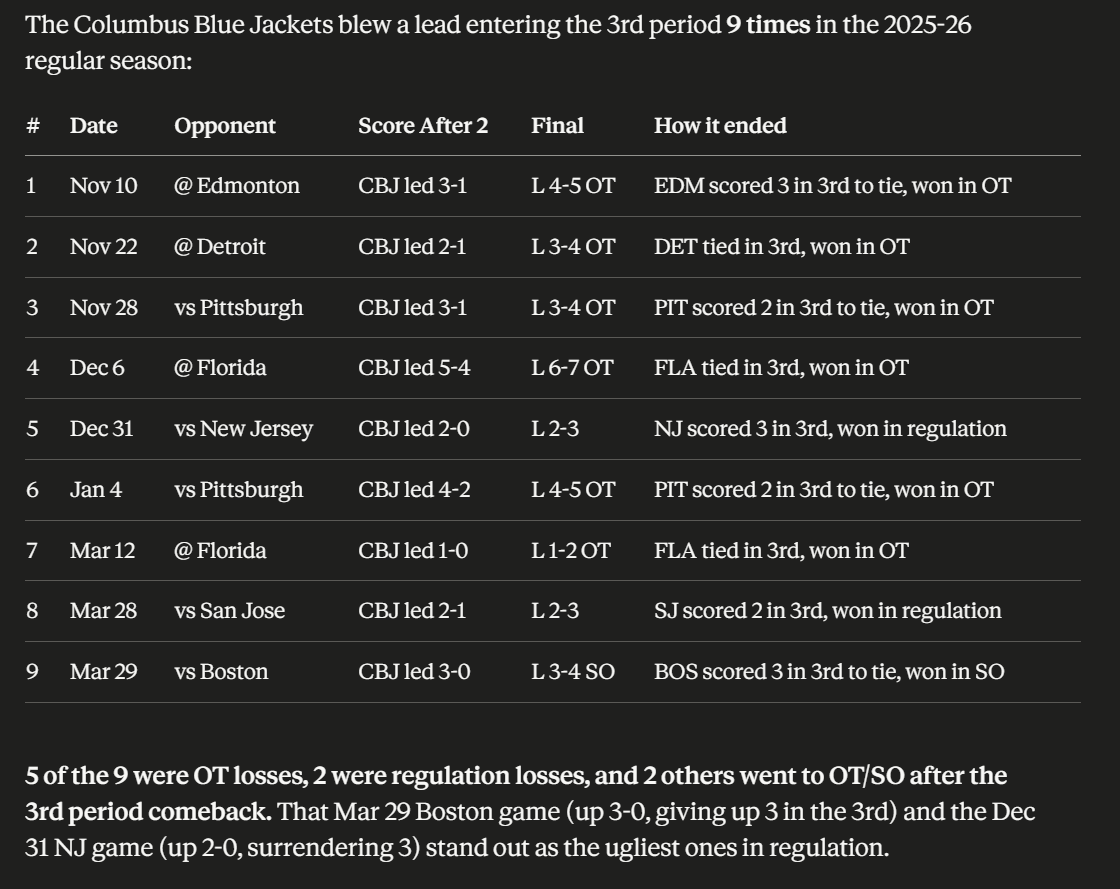Select the vs New Jersey opponent cell

coord(243,429)
